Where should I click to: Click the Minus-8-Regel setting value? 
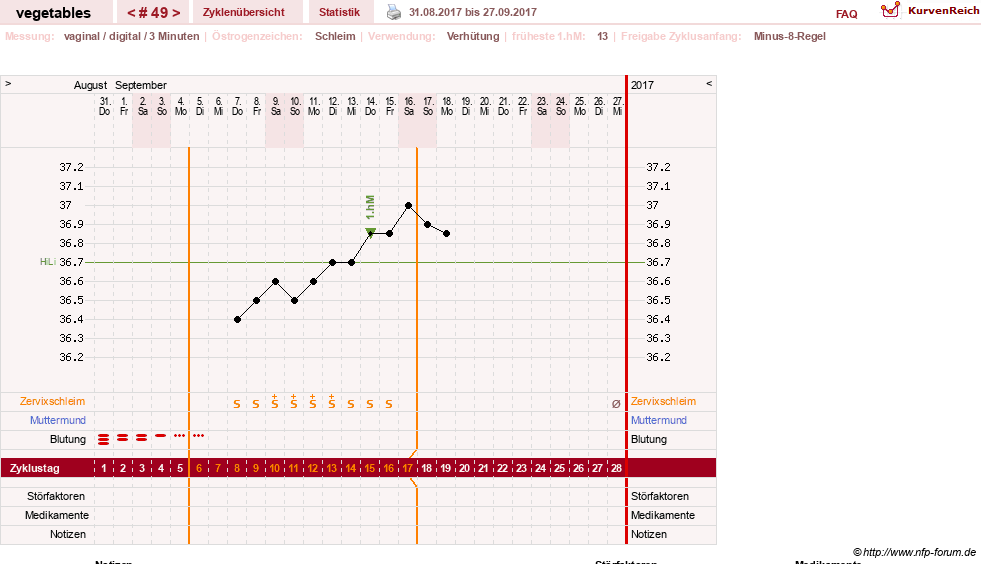pos(790,36)
